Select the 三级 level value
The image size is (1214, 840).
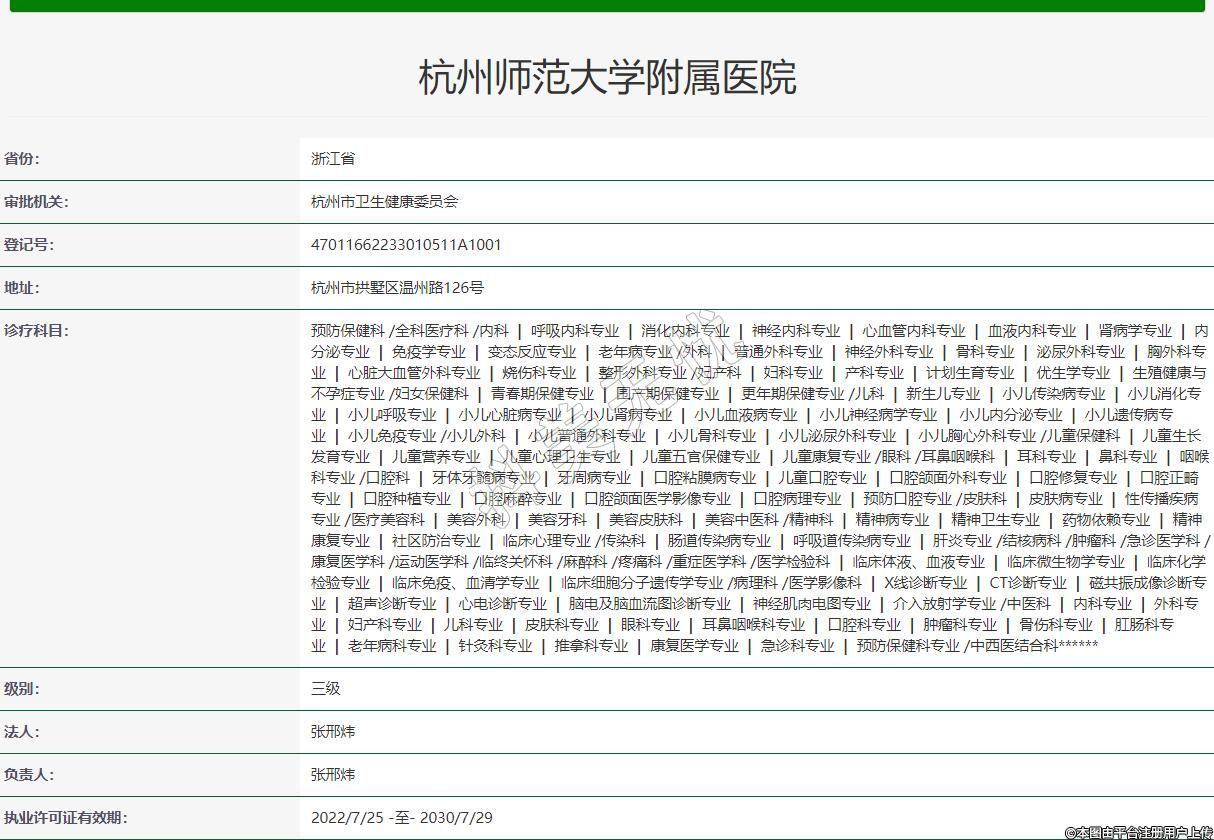tap(326, 688)
